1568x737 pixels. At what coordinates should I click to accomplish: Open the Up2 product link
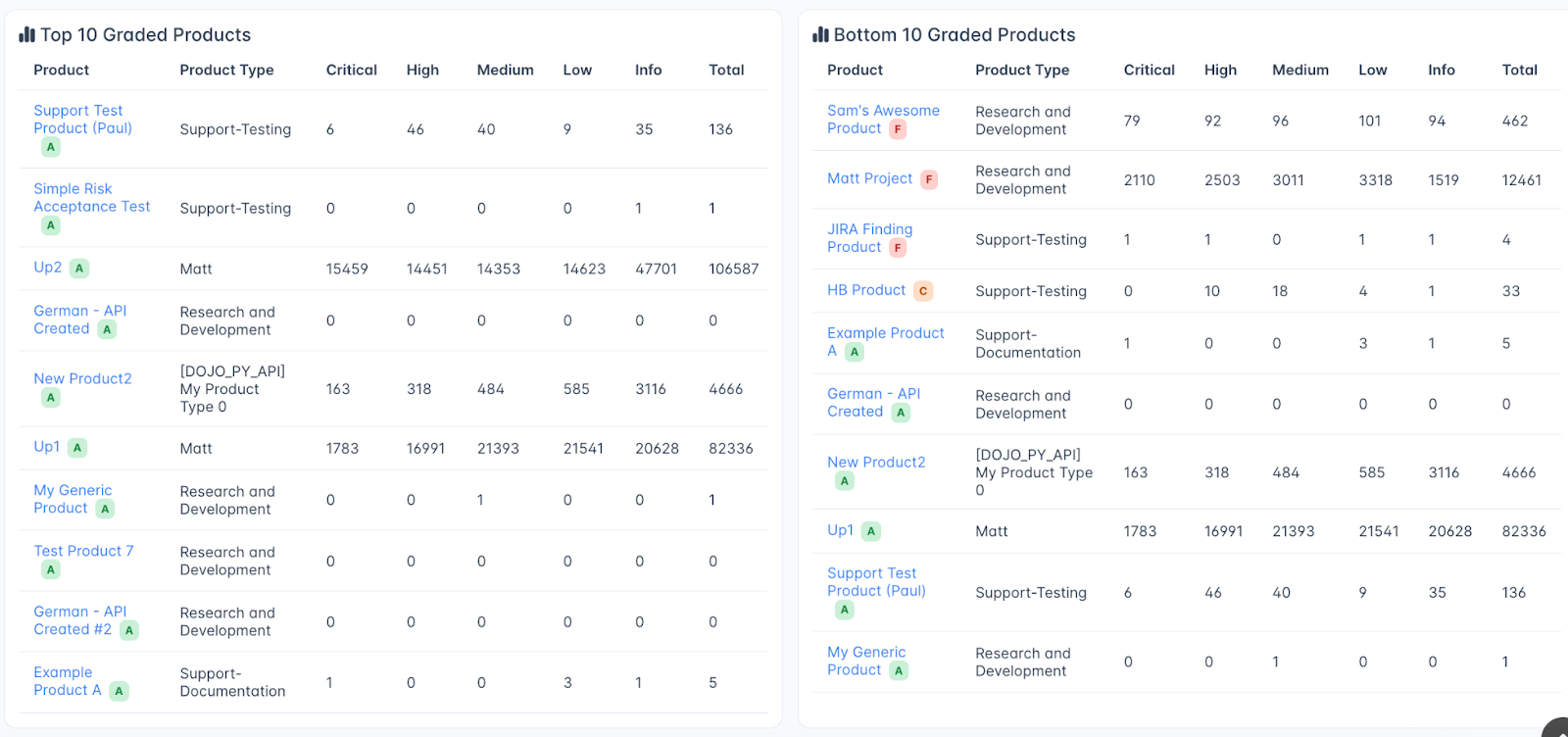47,268
